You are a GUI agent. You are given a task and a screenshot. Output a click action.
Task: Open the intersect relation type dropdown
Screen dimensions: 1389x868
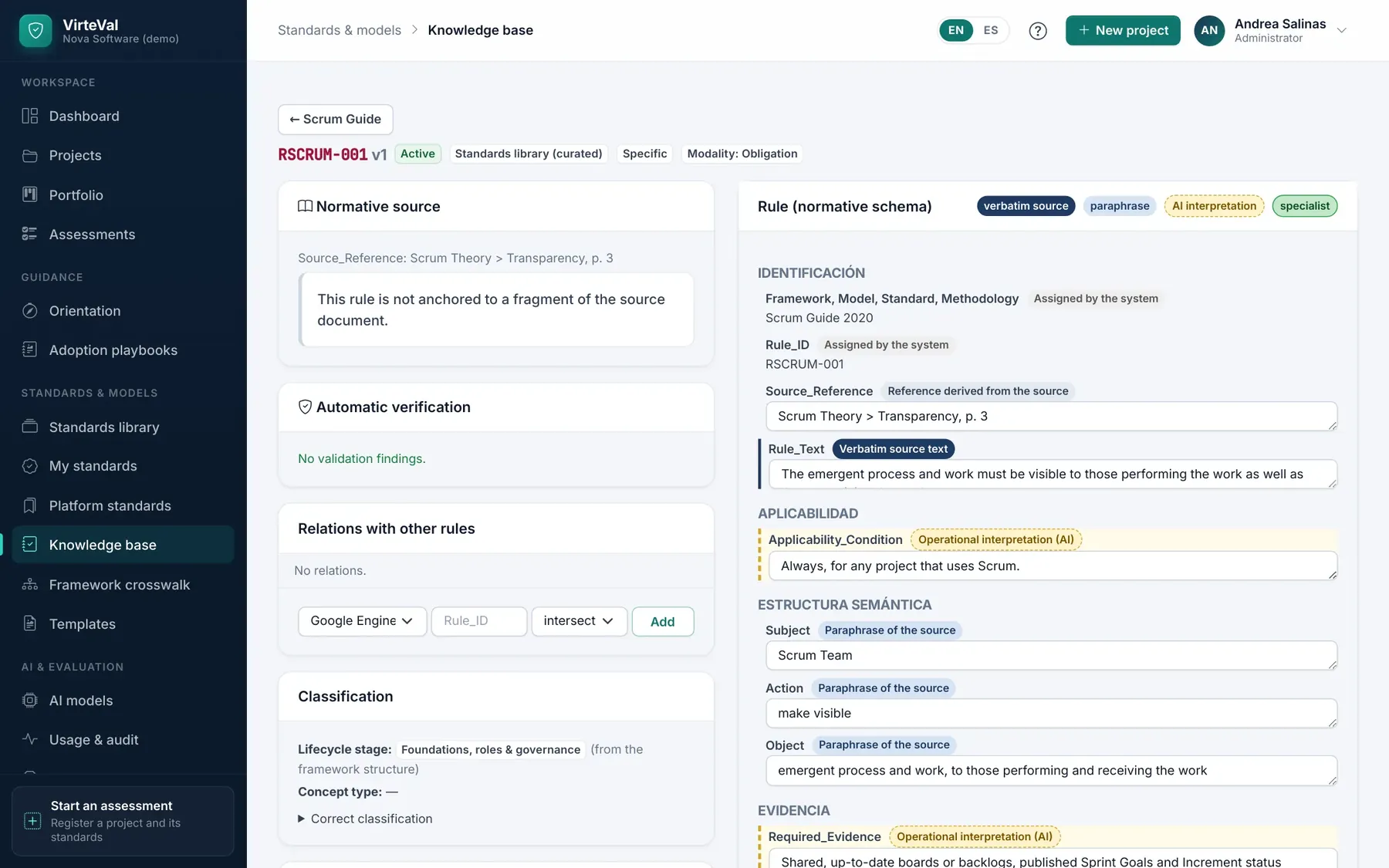tap(579, 621)
